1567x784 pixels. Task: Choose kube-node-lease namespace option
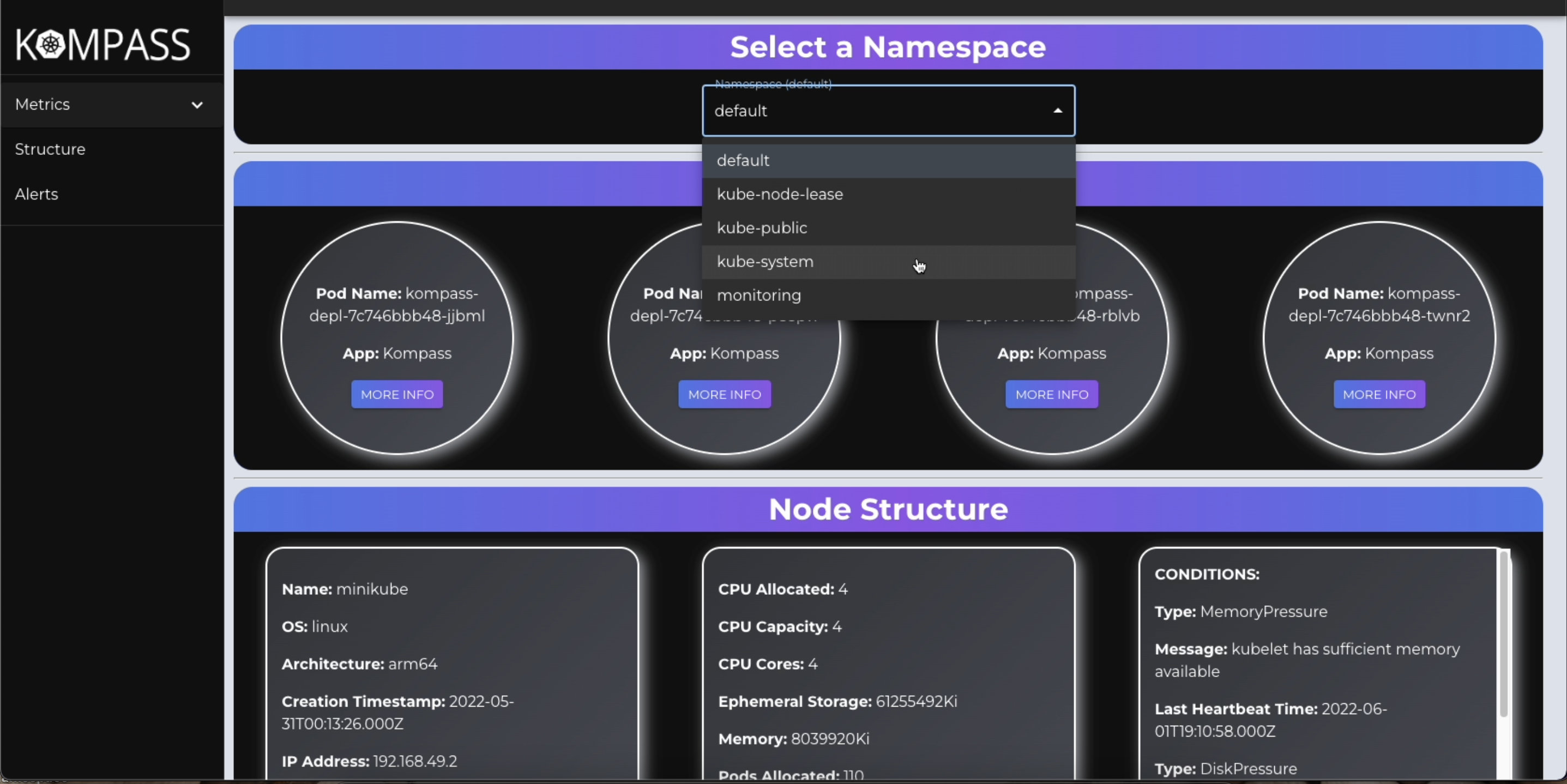(x=888, y=194)
